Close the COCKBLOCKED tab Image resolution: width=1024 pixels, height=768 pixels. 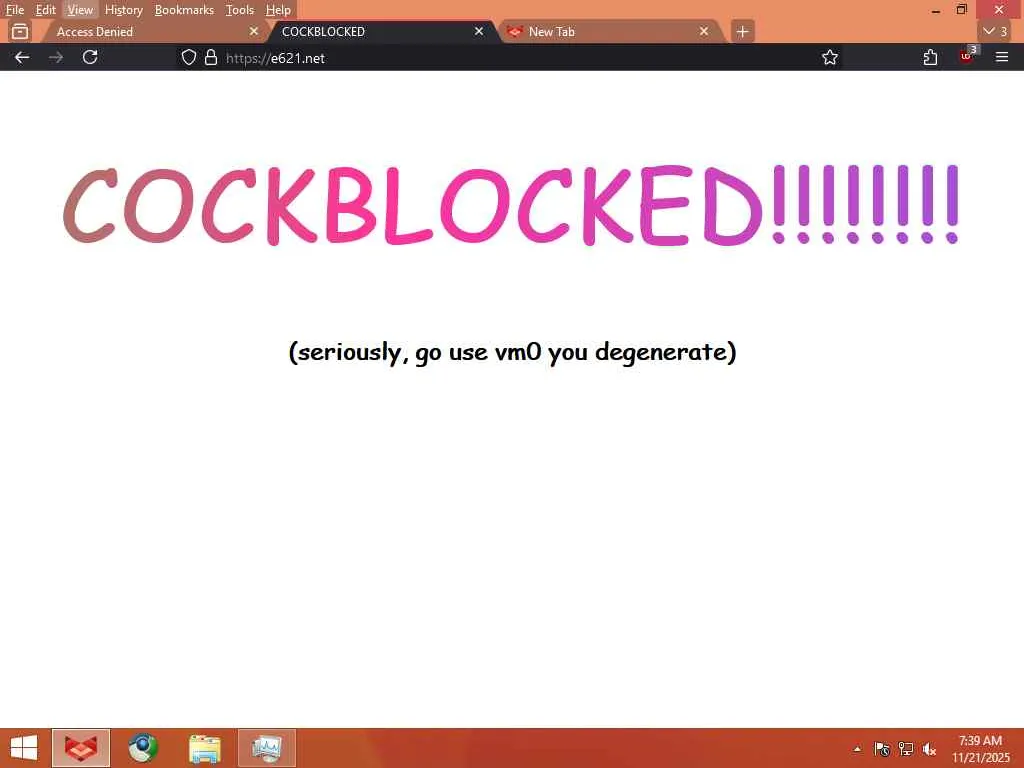pyautogui.click(x=479, y=31)
